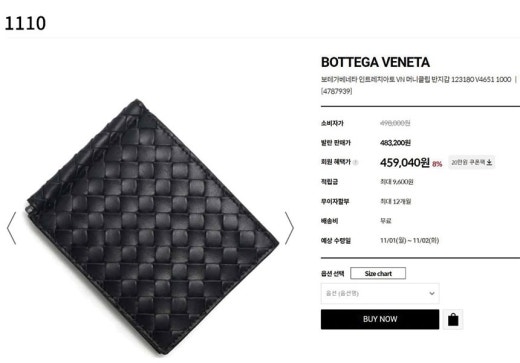The image size is (520, 363).
Task: Enlarge the black woven wallet photo
Action: click(152, 227)
